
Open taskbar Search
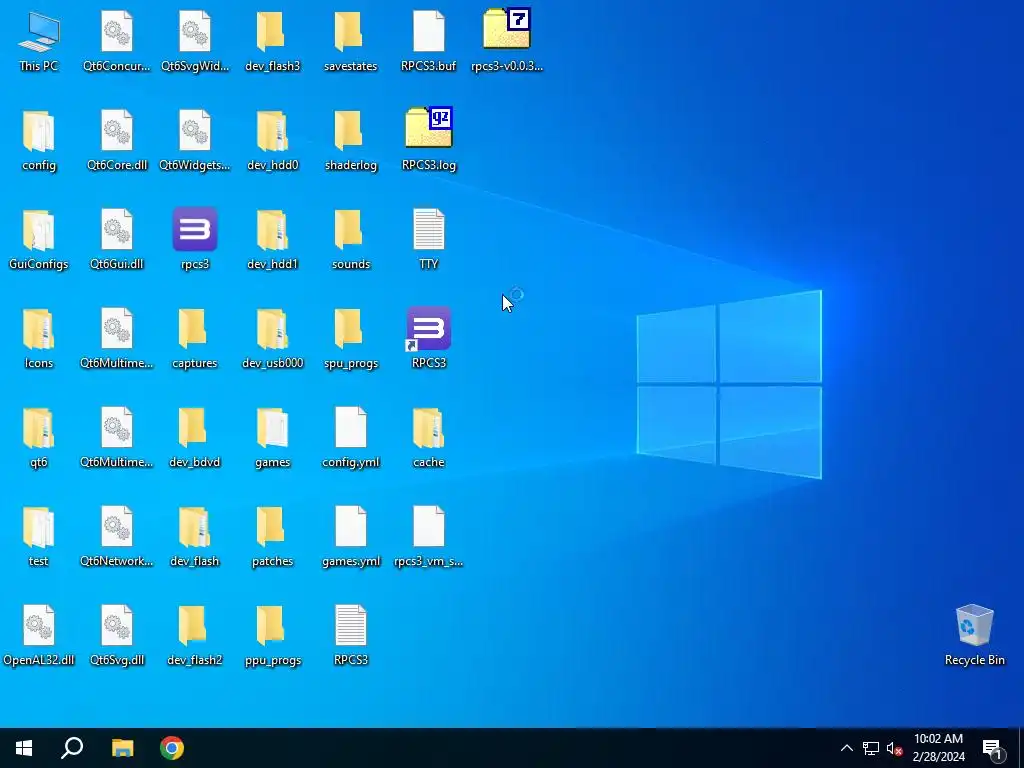(x=72, y=748)
